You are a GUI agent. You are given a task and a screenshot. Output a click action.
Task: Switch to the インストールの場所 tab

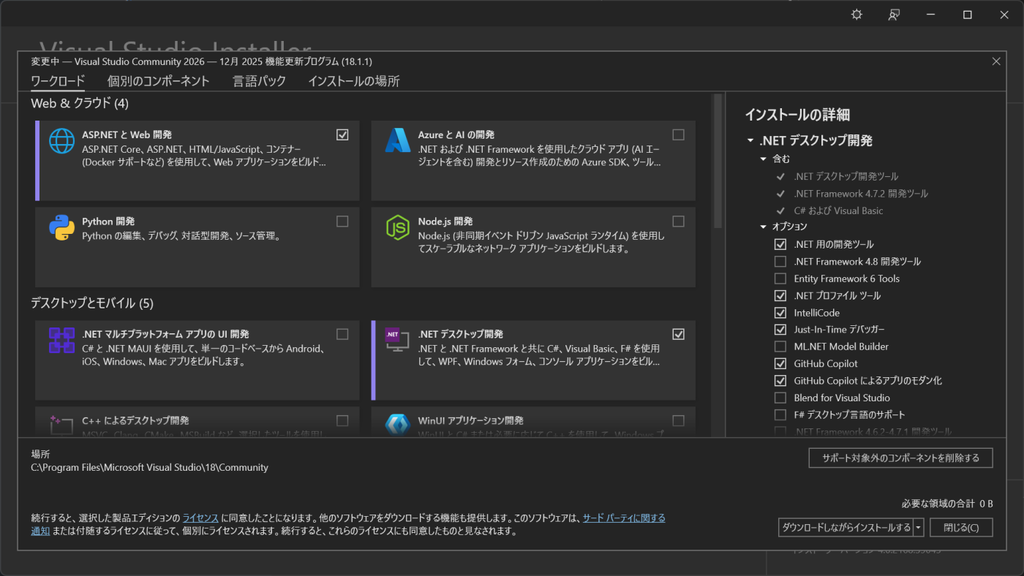353,81
